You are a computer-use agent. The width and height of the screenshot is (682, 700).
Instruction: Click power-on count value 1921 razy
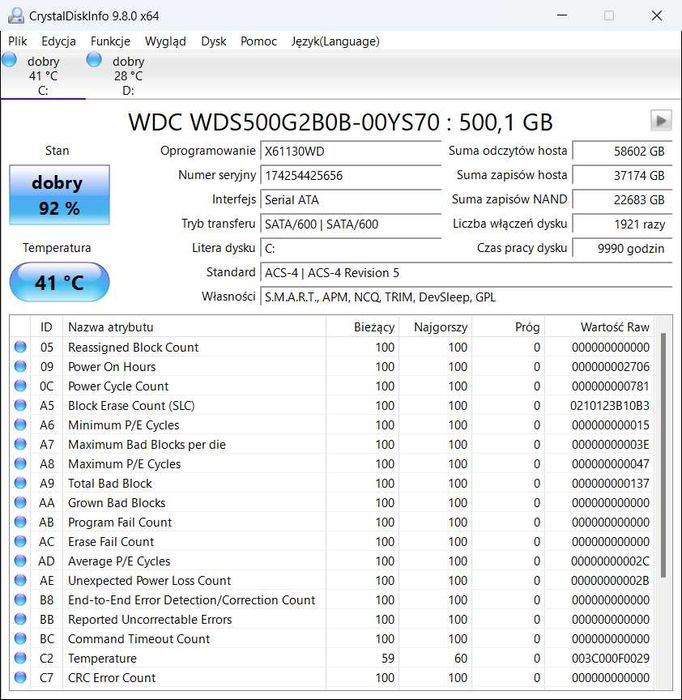tap(622, 224)
